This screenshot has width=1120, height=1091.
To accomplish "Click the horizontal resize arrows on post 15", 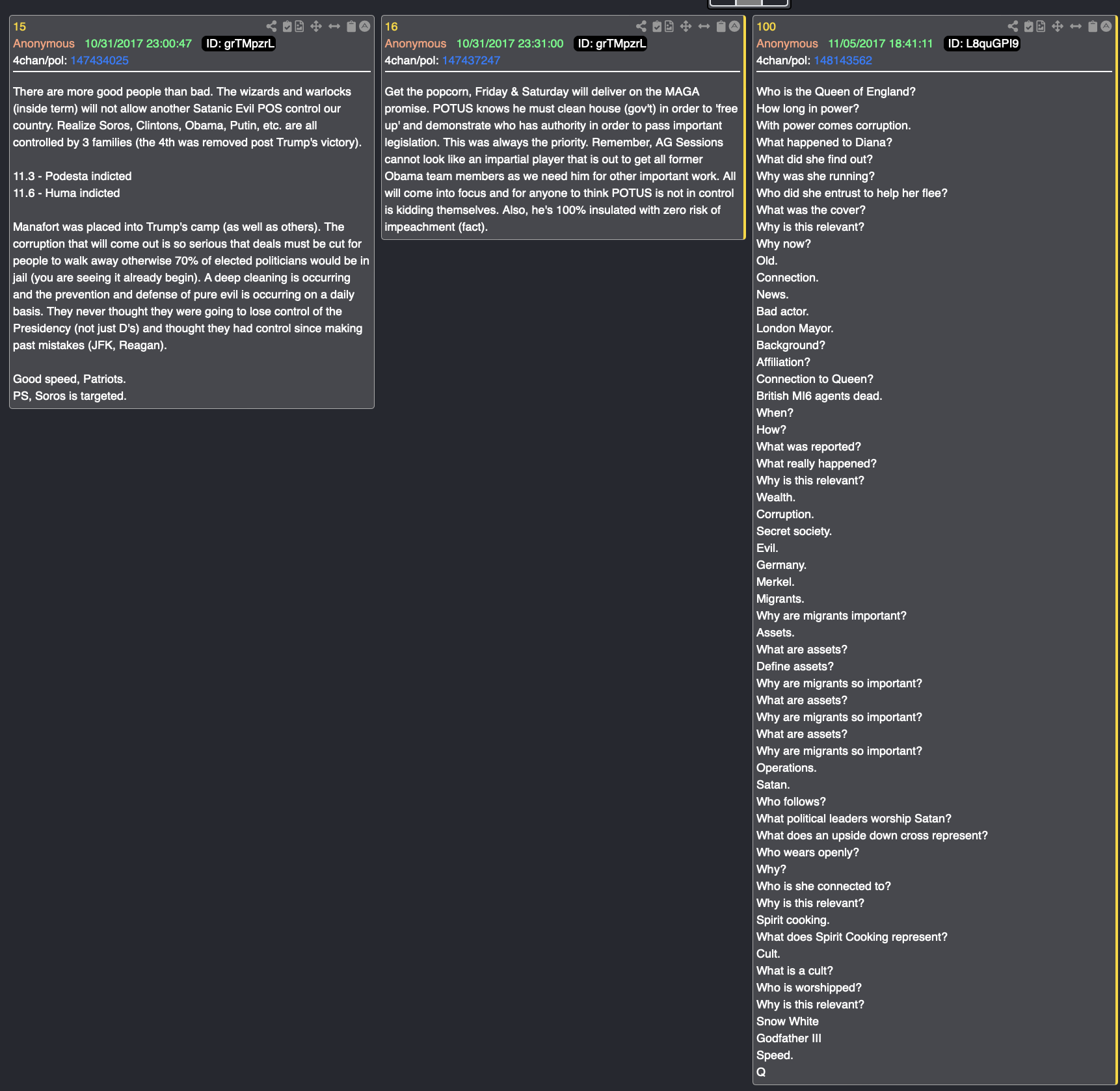I will click(334, 27).
